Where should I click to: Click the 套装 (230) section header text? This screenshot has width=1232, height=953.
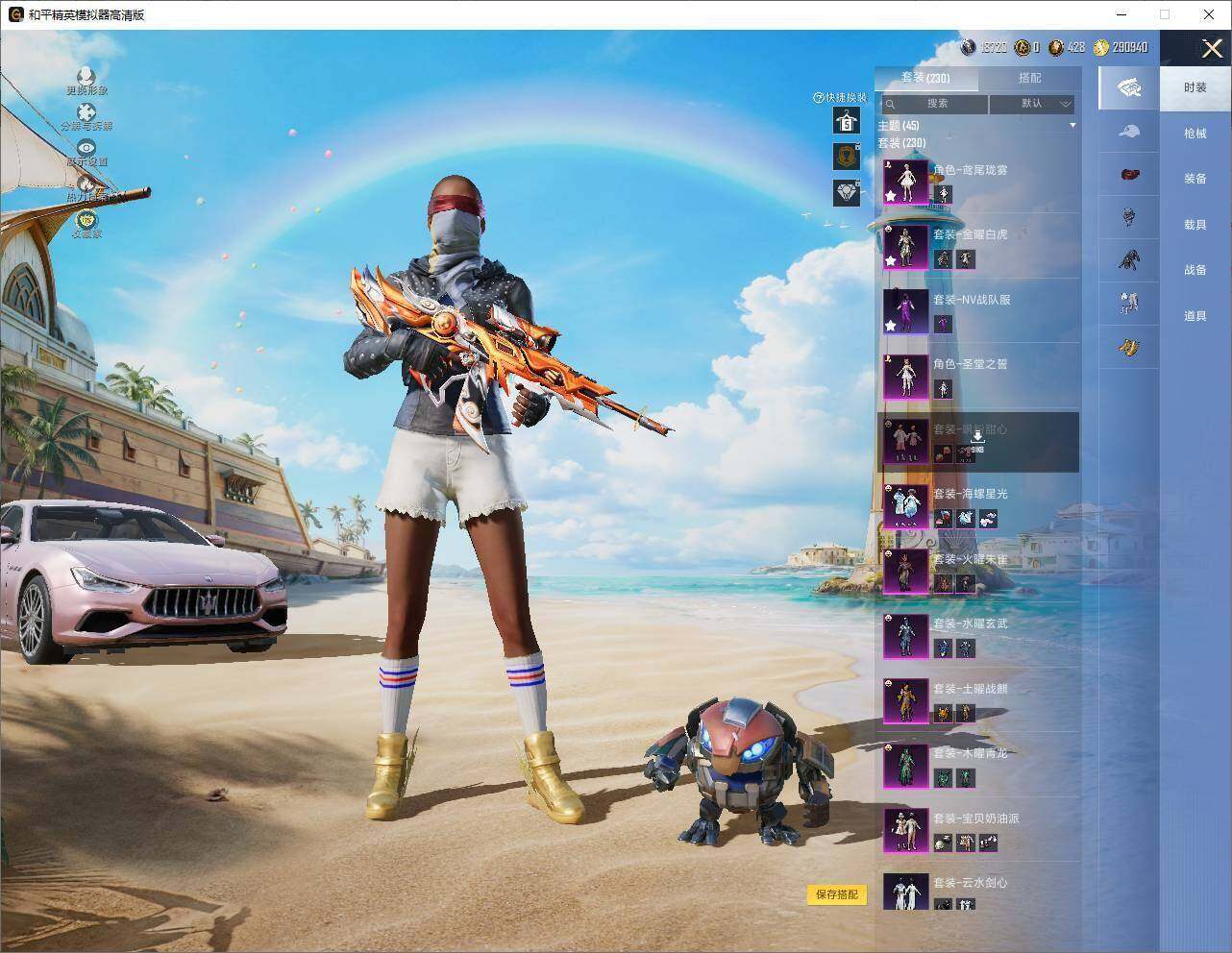901,143
